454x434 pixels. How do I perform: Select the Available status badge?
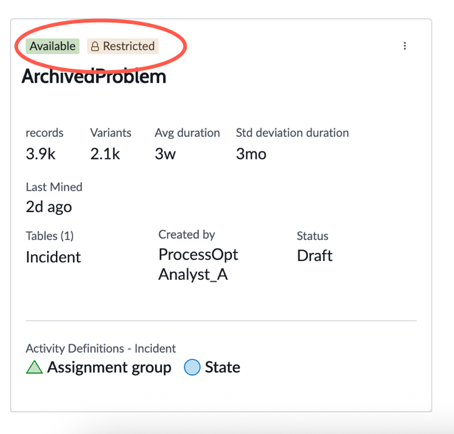coord(53,46)
